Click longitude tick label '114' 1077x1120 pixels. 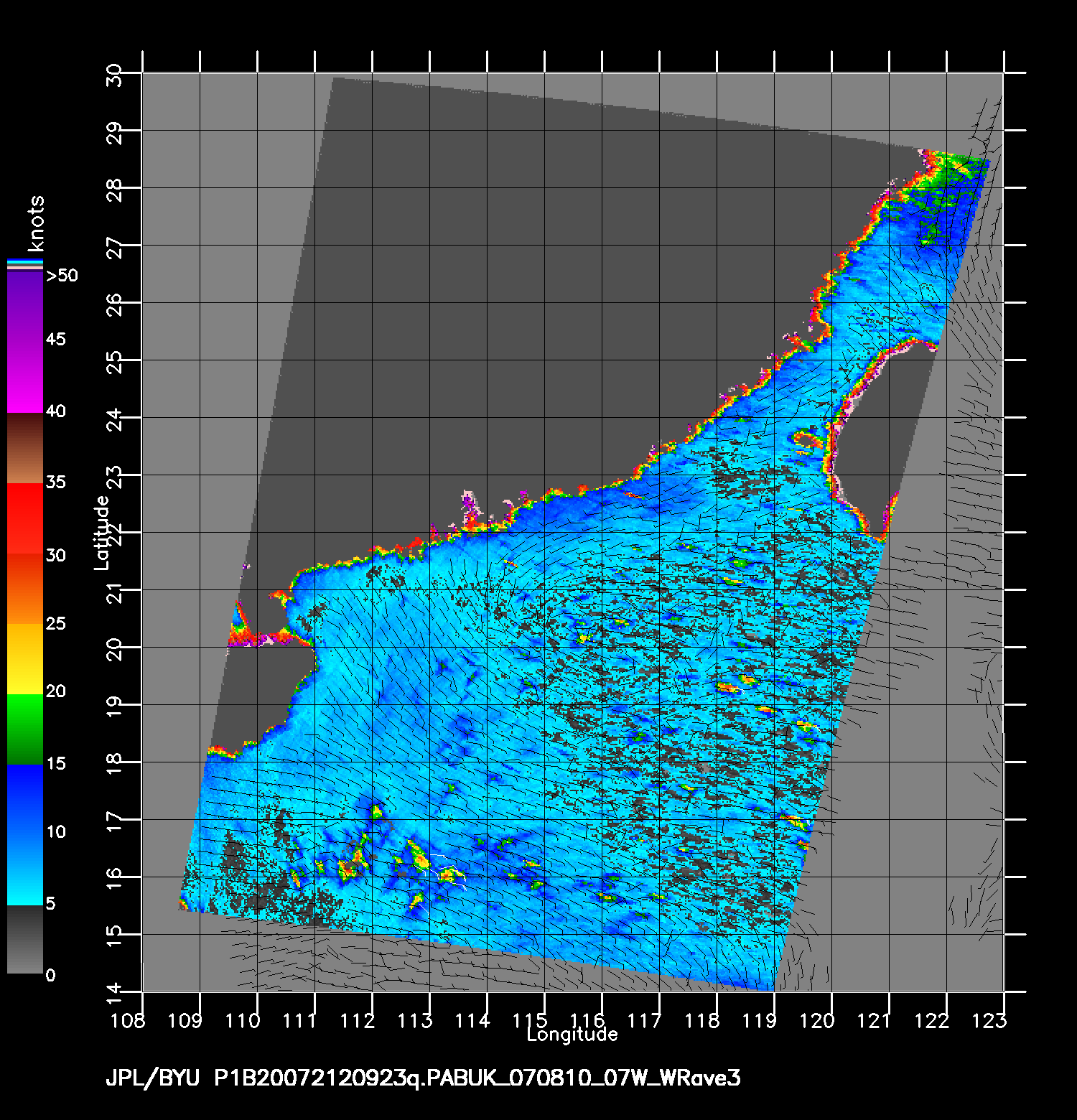(474, 1020)
